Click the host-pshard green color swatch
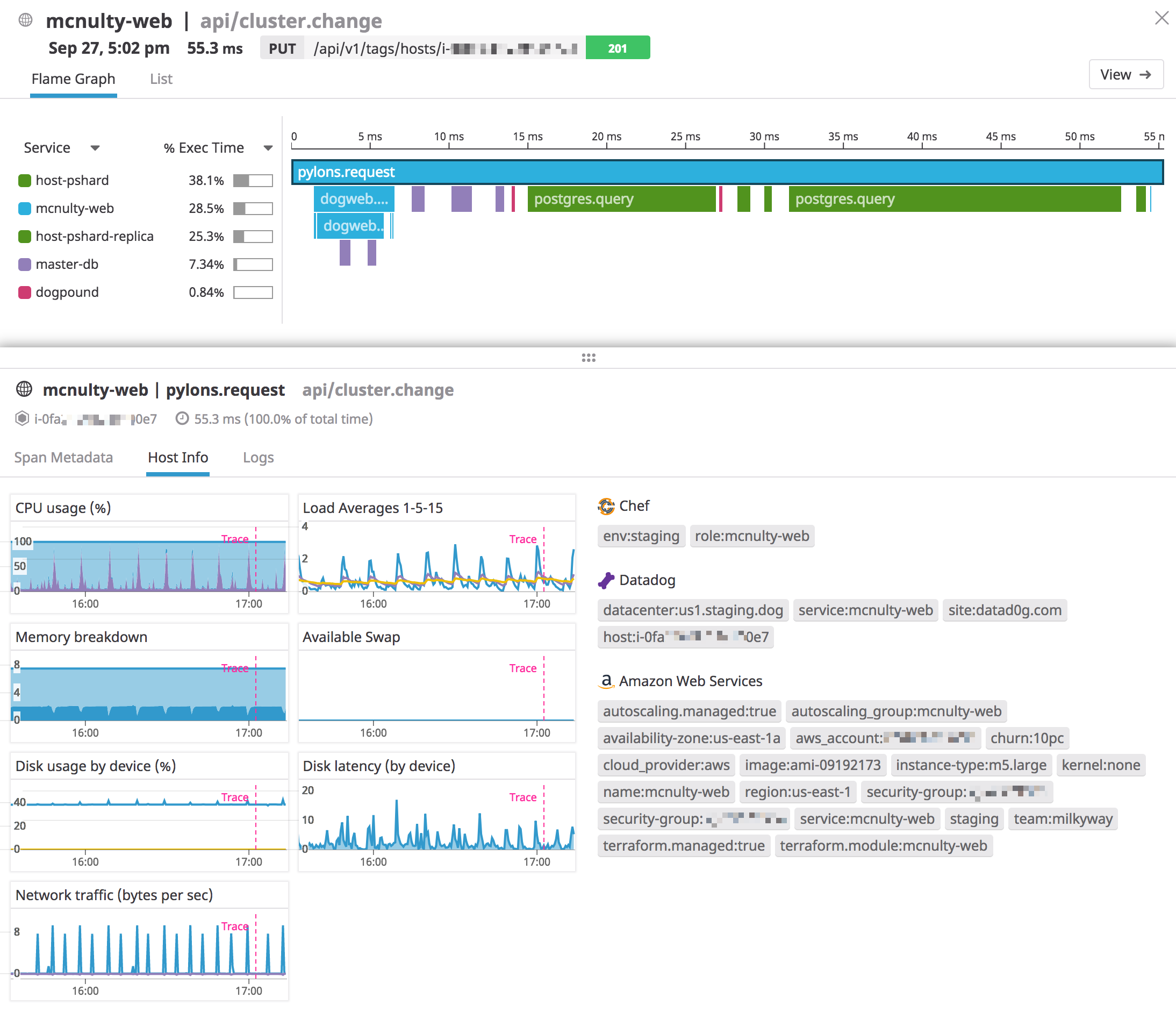 pos(24,181)
